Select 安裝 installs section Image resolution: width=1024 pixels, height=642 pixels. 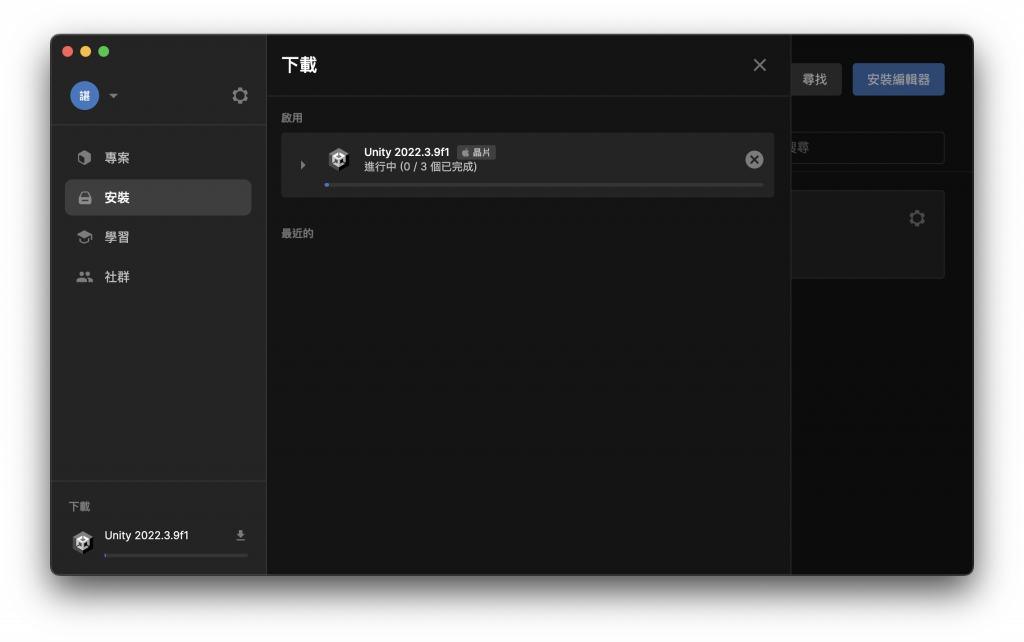pyautogui.click(x=158, y=197)
